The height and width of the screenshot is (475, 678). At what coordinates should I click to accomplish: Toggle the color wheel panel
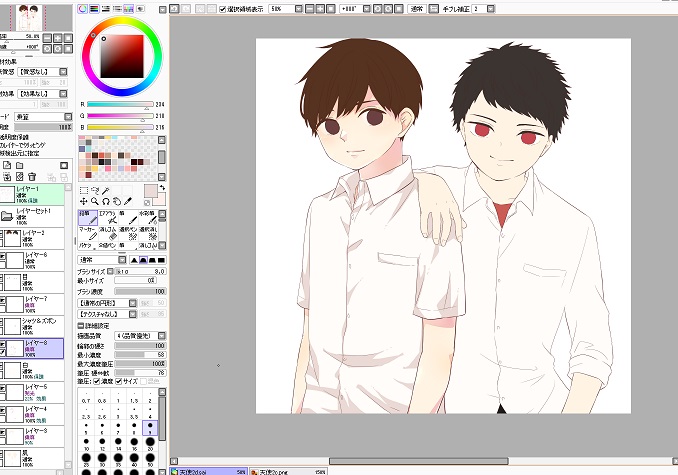83,9
